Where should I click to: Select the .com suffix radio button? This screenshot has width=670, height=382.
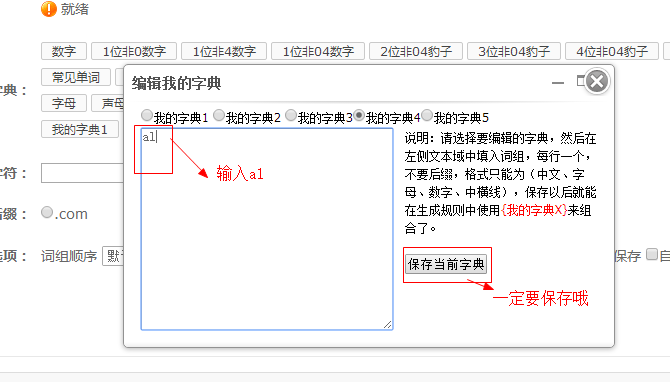[47, 212]
